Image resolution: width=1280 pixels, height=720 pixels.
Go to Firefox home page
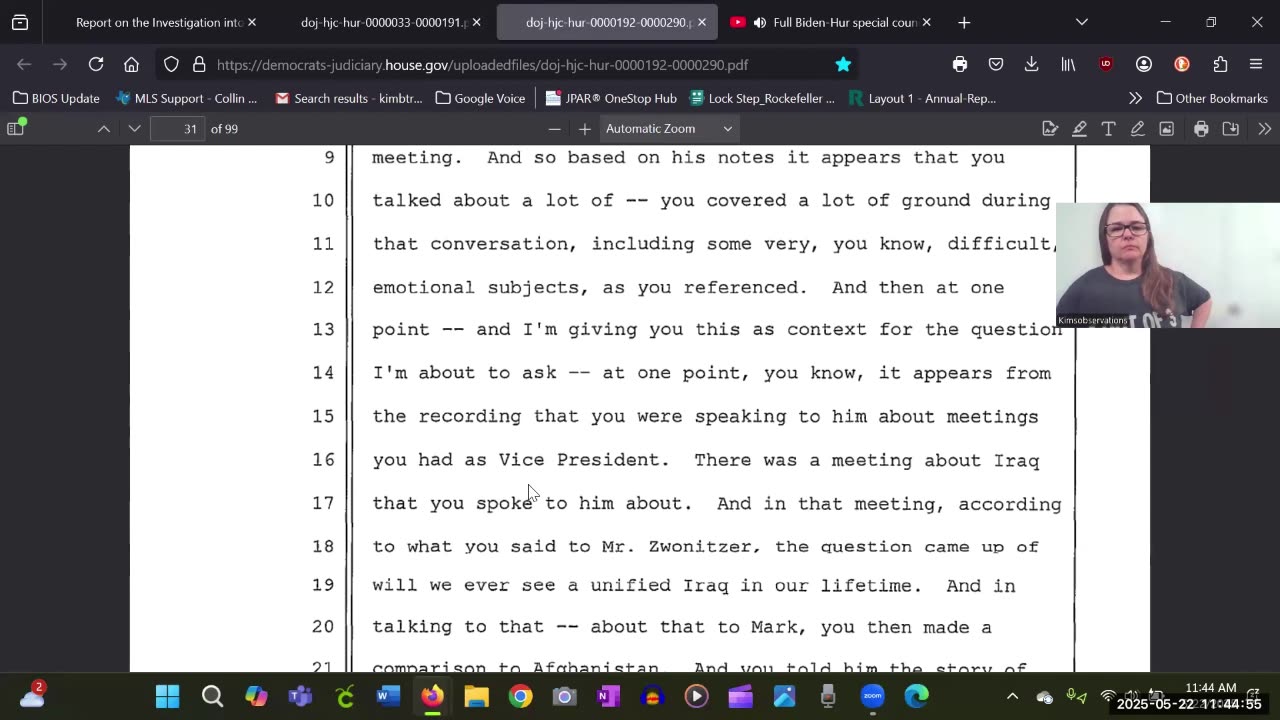click(x=131, y=64)
